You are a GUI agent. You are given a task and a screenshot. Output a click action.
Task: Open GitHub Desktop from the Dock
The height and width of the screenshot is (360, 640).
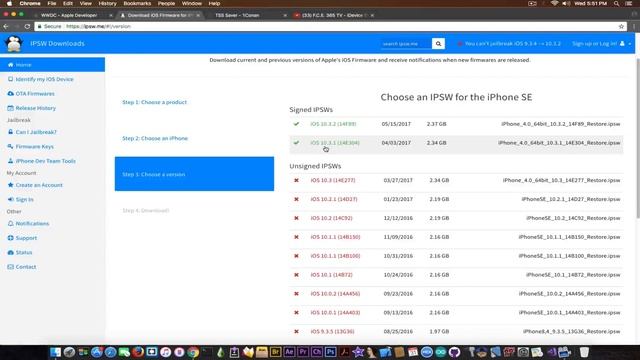pos(454,352)
